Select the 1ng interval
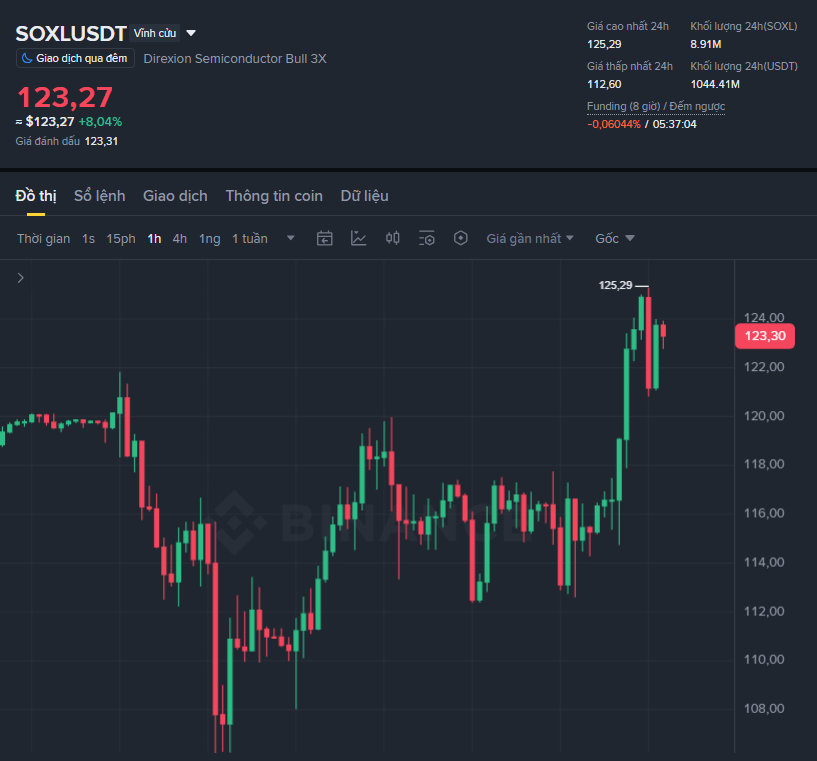Viewport: 817px width, 761px height. [x=209, y=239]
